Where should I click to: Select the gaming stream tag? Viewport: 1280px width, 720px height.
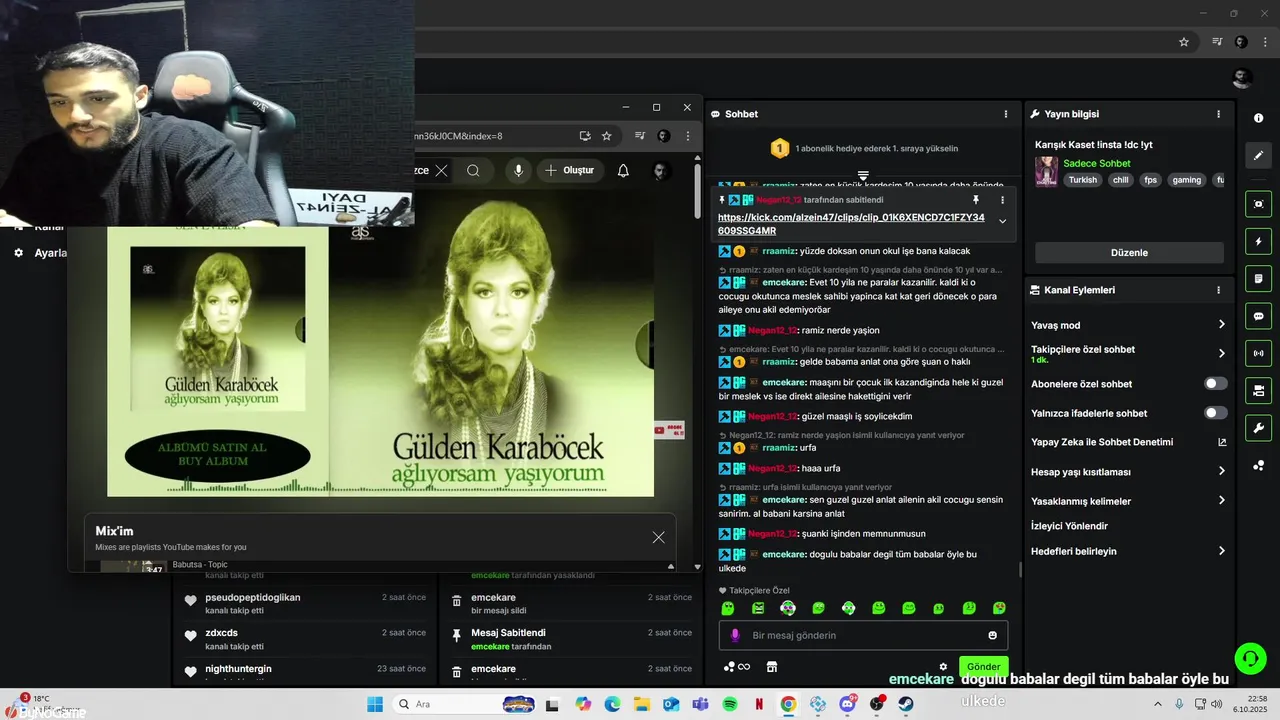coord(1187,180)
